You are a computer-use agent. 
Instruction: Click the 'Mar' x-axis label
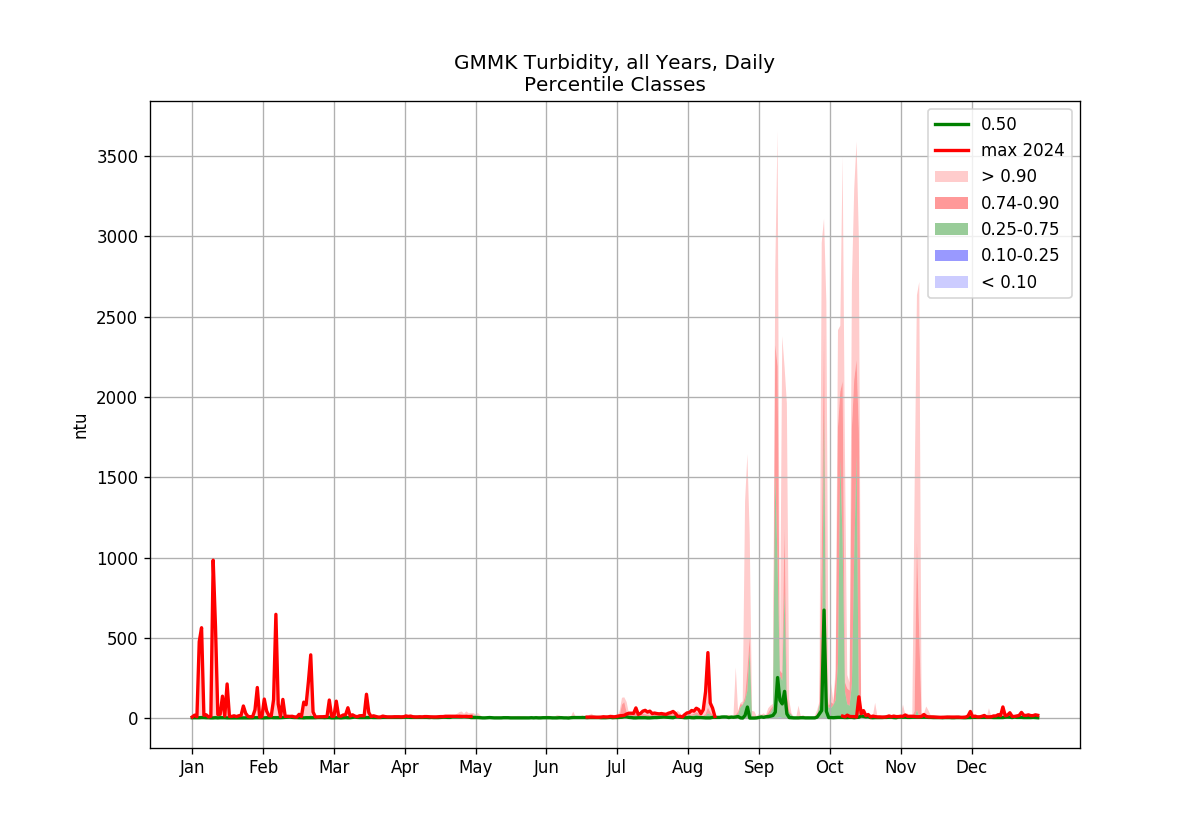(x=334, y=768)
